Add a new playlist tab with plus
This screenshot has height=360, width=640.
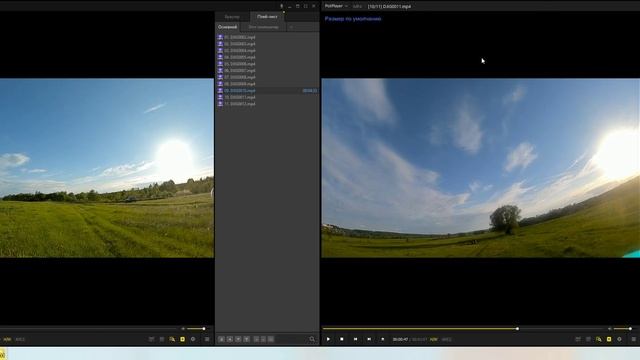pos(291,27)
